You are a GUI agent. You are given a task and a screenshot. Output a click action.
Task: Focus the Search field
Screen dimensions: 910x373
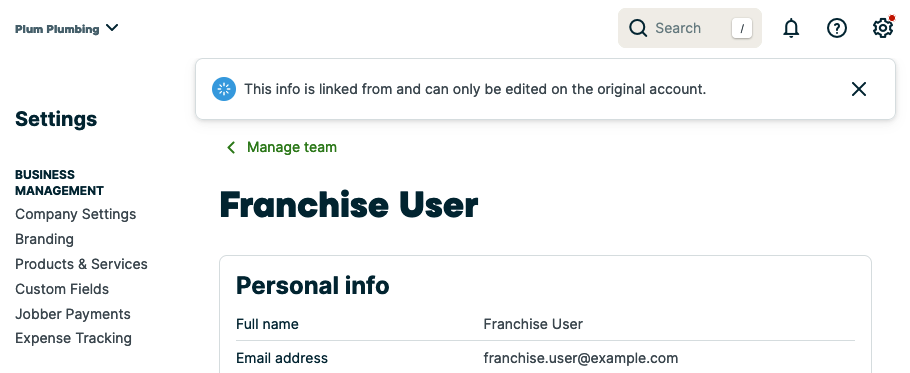(689, 28)
